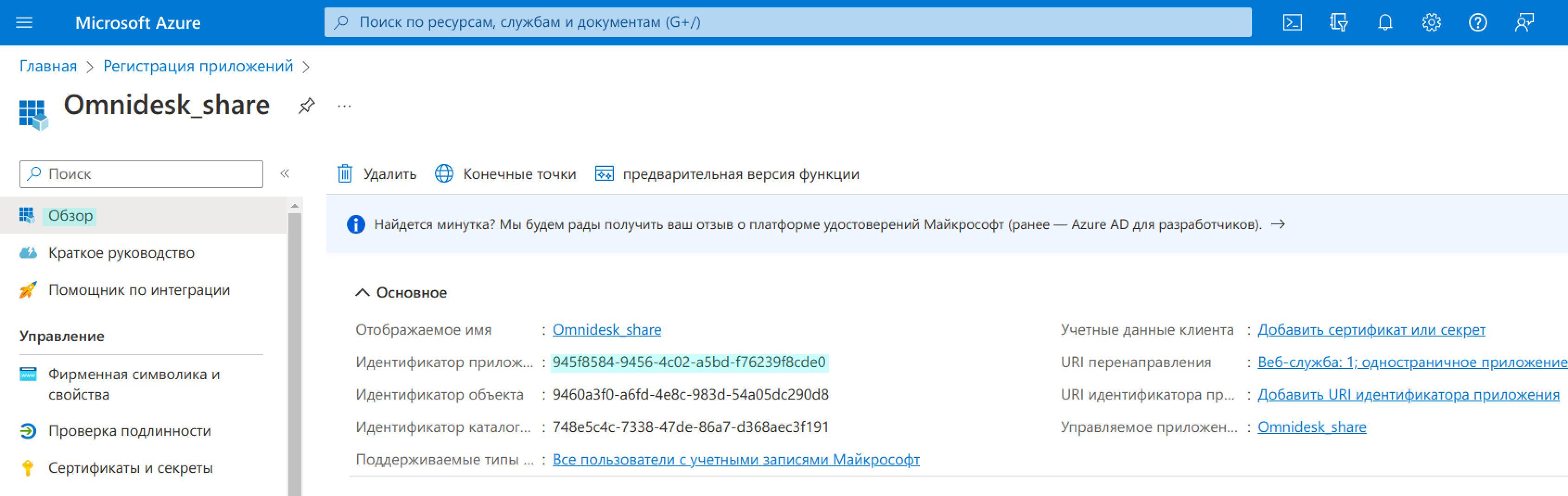Open the feedback icon in header
The image size is (1568, 496).
tap(1523, 23)
